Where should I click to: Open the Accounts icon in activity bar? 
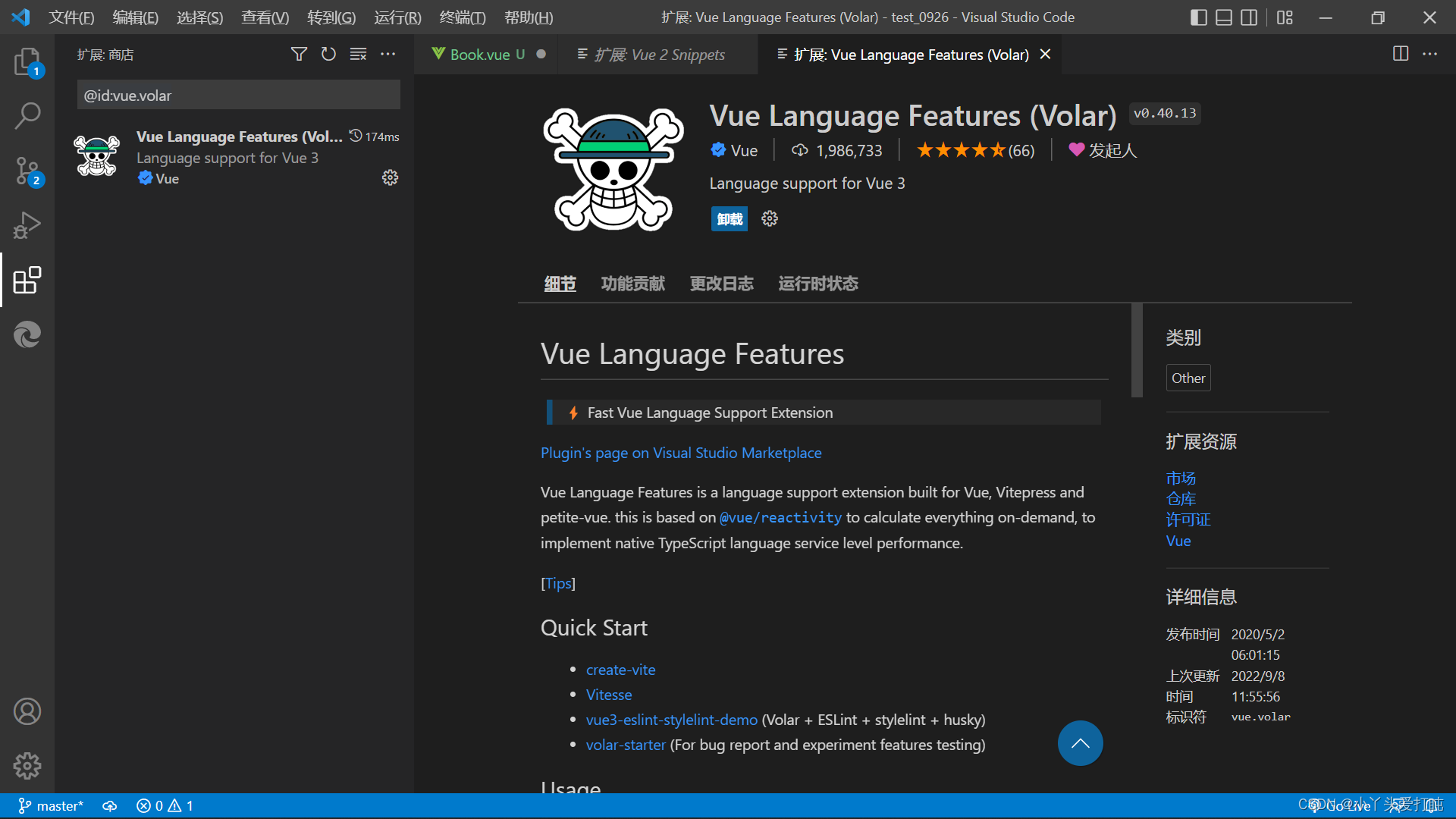tap(27, 711)
